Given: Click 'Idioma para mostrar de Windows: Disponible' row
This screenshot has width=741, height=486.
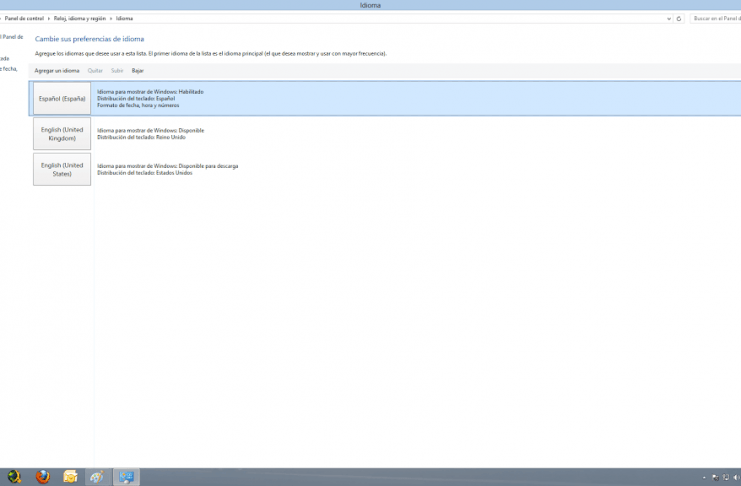Looking at the screenshot, I should tap(151, 130).
